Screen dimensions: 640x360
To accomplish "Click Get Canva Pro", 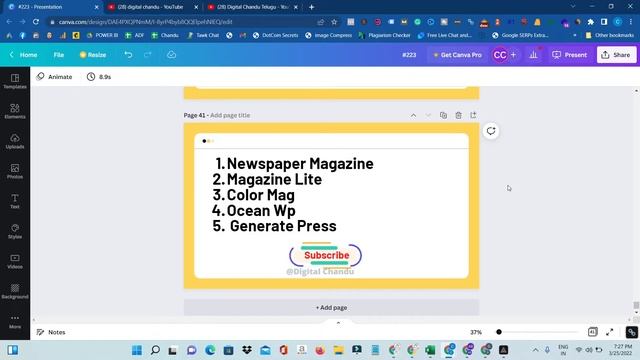I will (x=457, y=55).
